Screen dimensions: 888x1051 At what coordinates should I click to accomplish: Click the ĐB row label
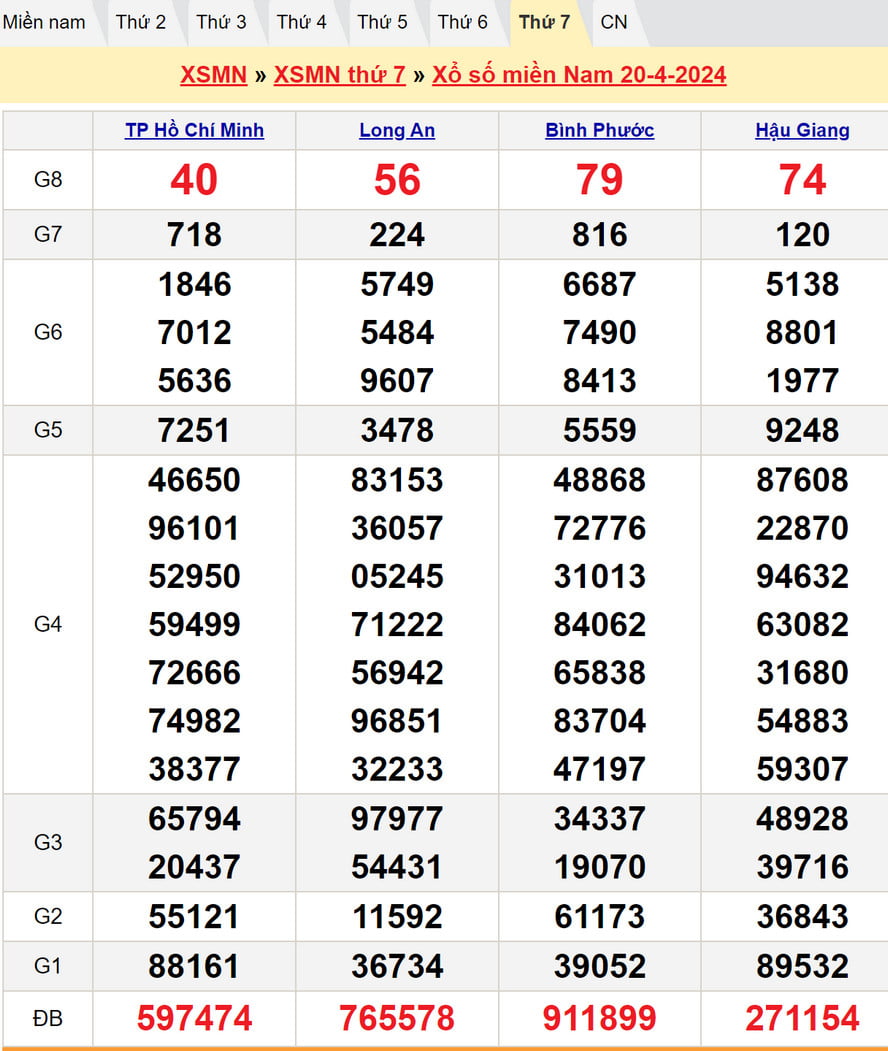click(x=47, y=1018)
